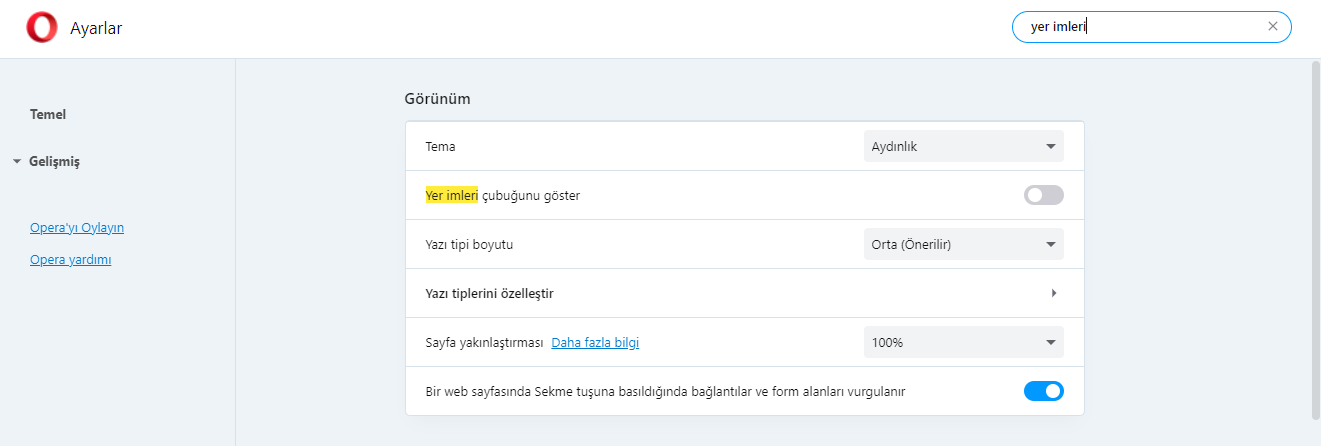
Task: Click the Opera logo icon
Action: (42, 28)
